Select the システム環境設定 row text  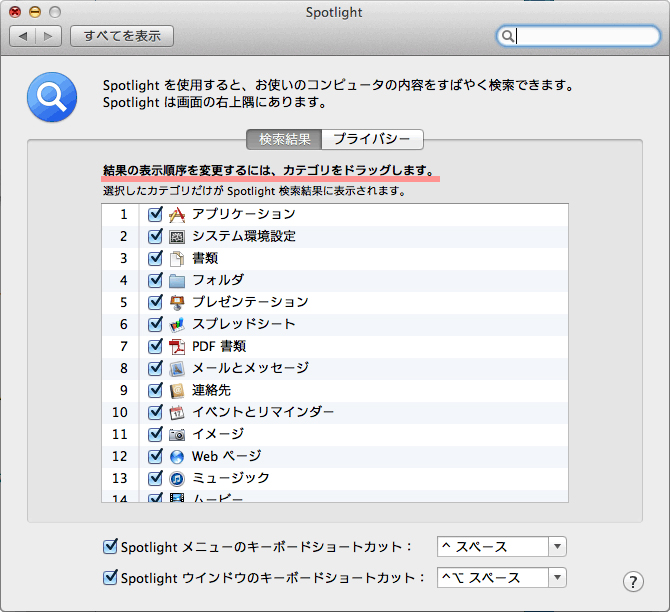click(244, 236)
